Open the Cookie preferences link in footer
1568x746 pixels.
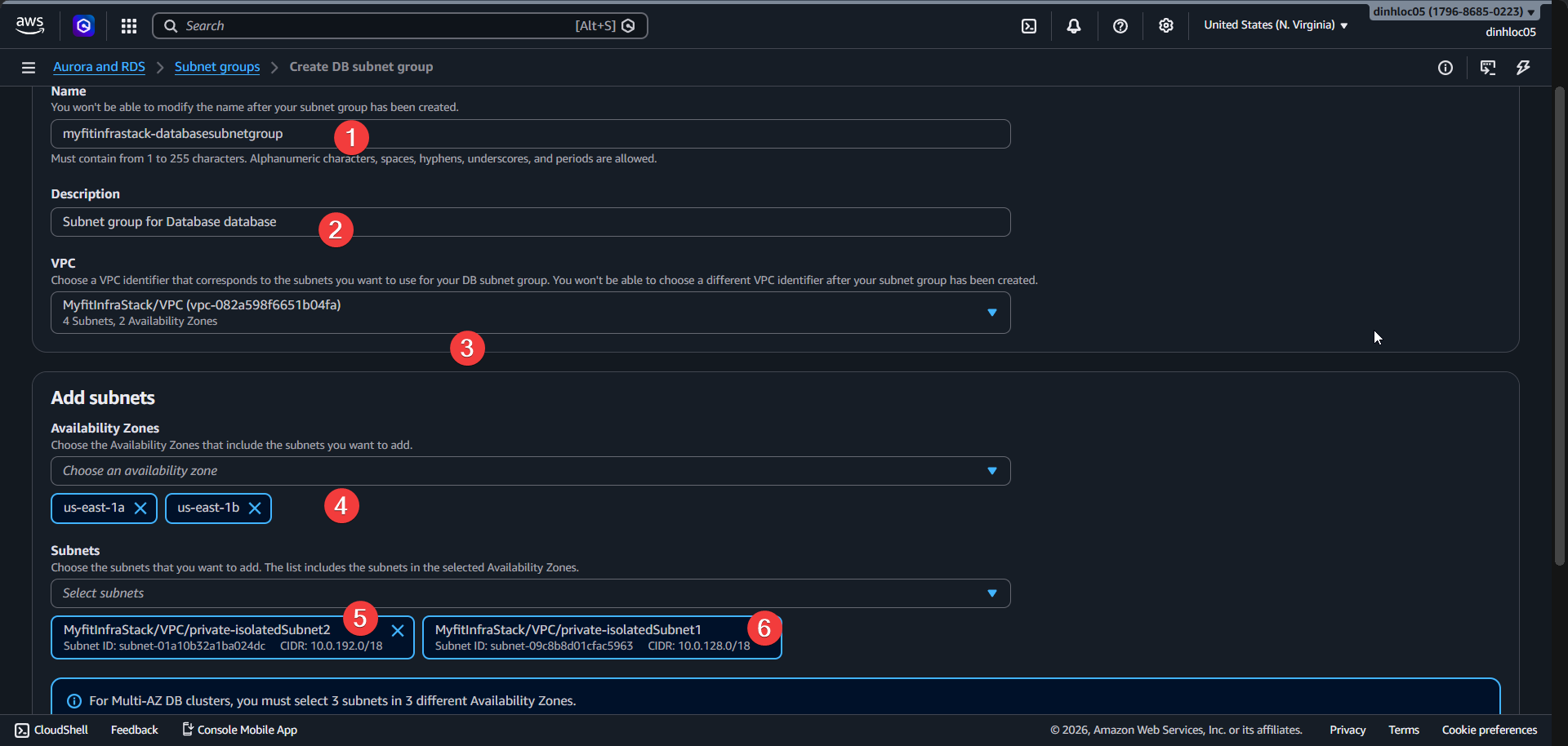point(1488,729)
